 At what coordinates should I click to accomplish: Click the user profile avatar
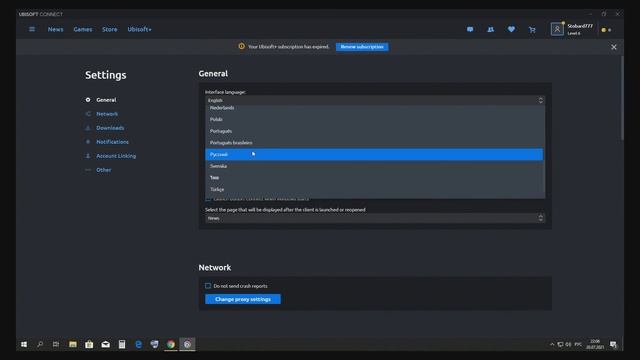point(557,29)
